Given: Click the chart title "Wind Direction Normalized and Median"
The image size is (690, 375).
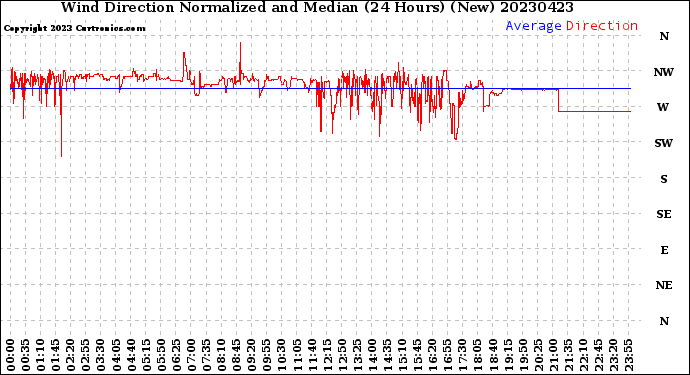Looking at the screenshot, I should click(x=209, y=7).
